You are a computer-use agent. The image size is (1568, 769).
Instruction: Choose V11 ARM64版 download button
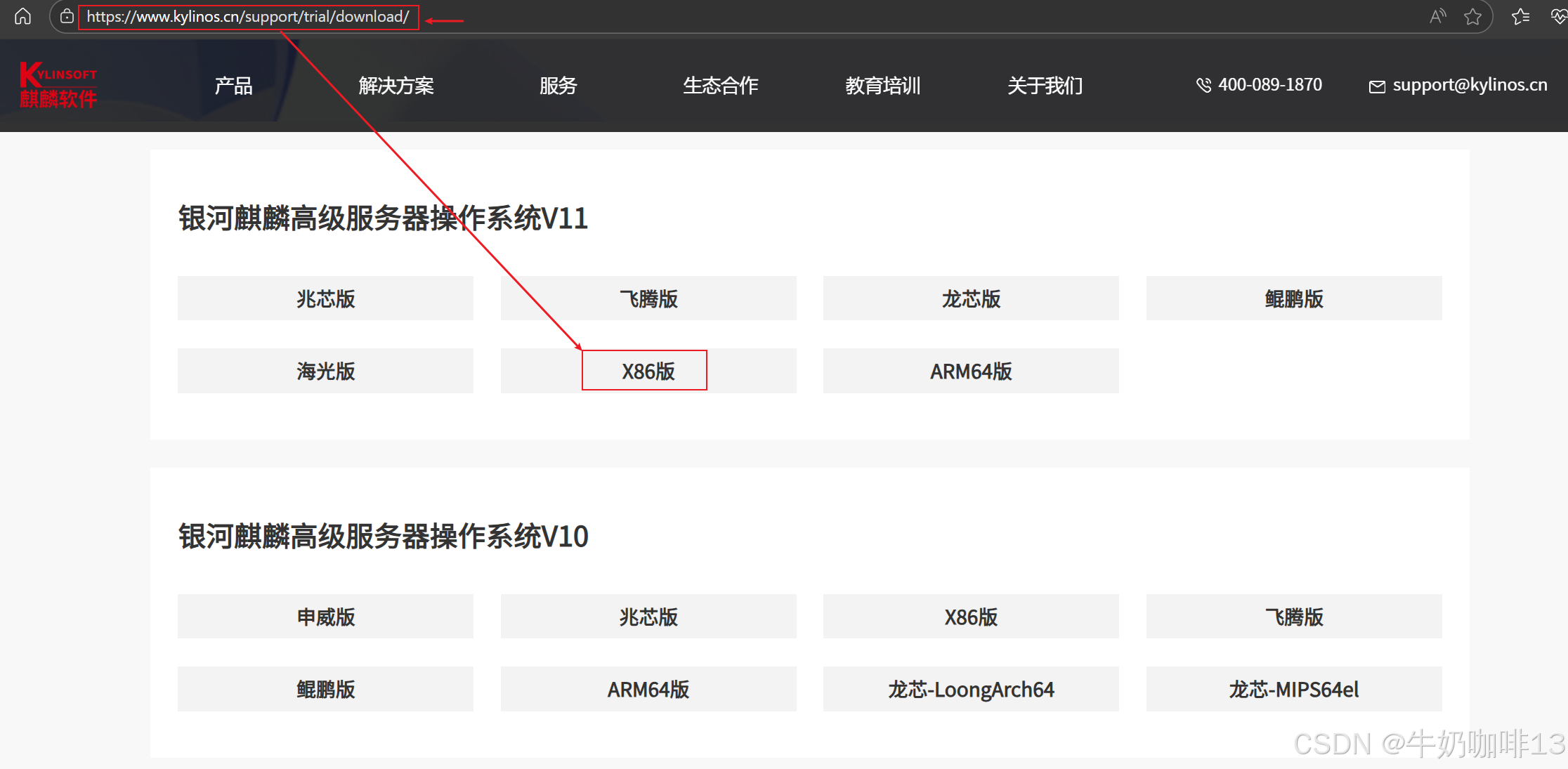pyautogui.click(x=970, y=371)
